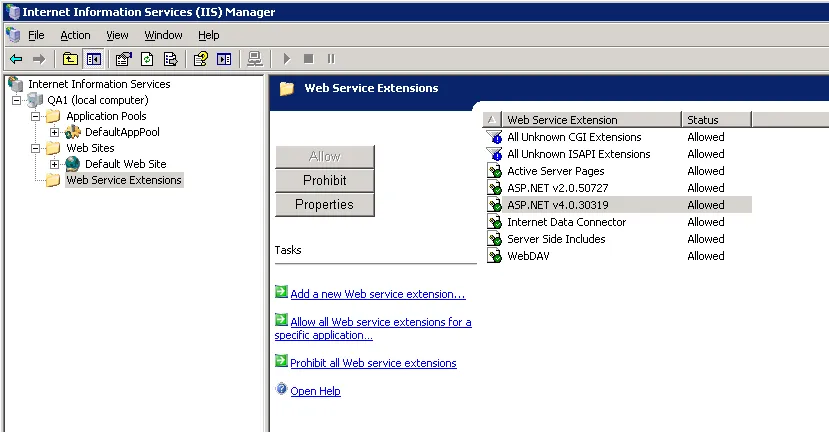Screen dimensions: 829x432
Task: Click the Open Help question mark icon
Action: click(x=281, y=389)
